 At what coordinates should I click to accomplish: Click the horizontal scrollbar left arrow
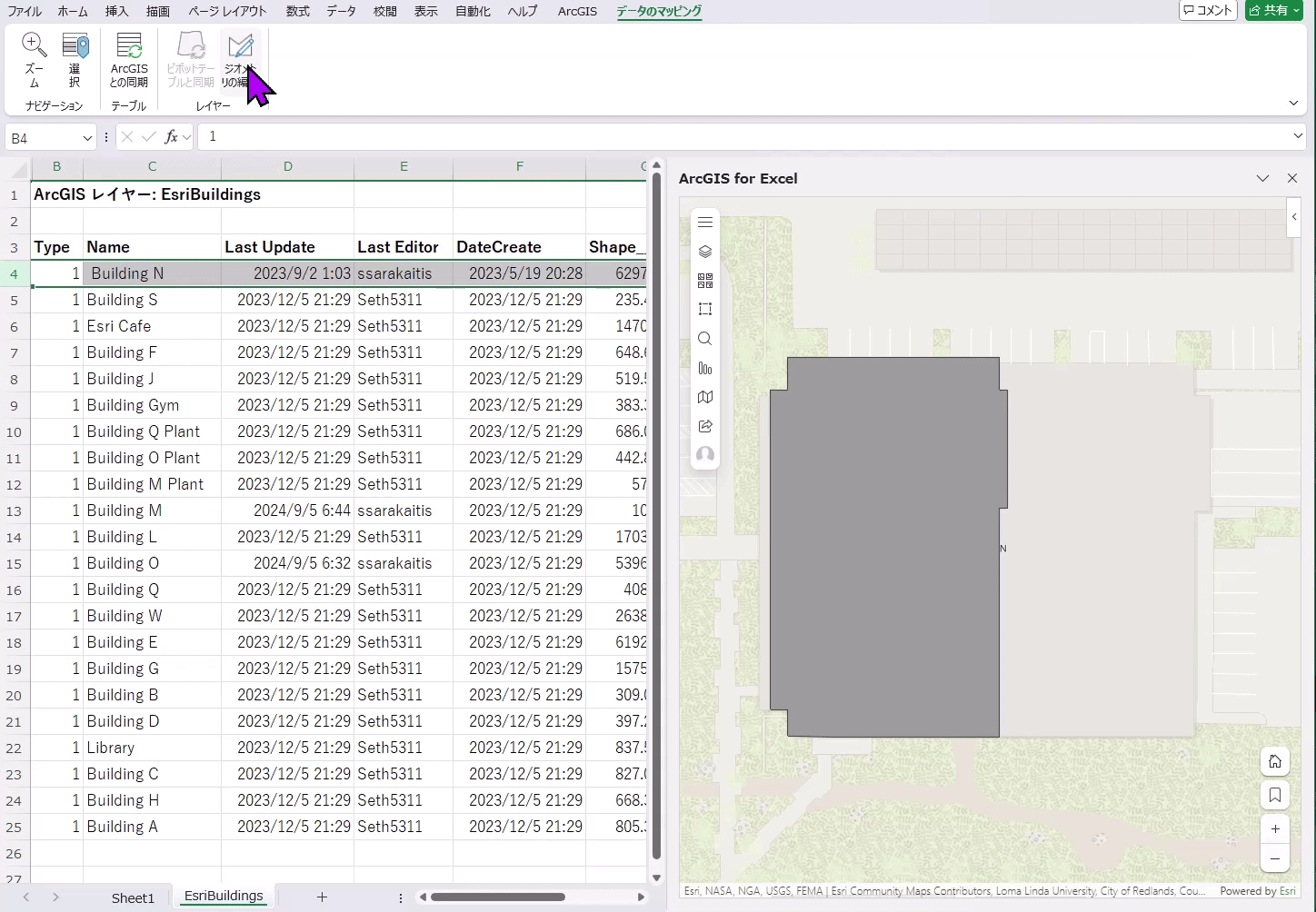[x=423, y=897]
